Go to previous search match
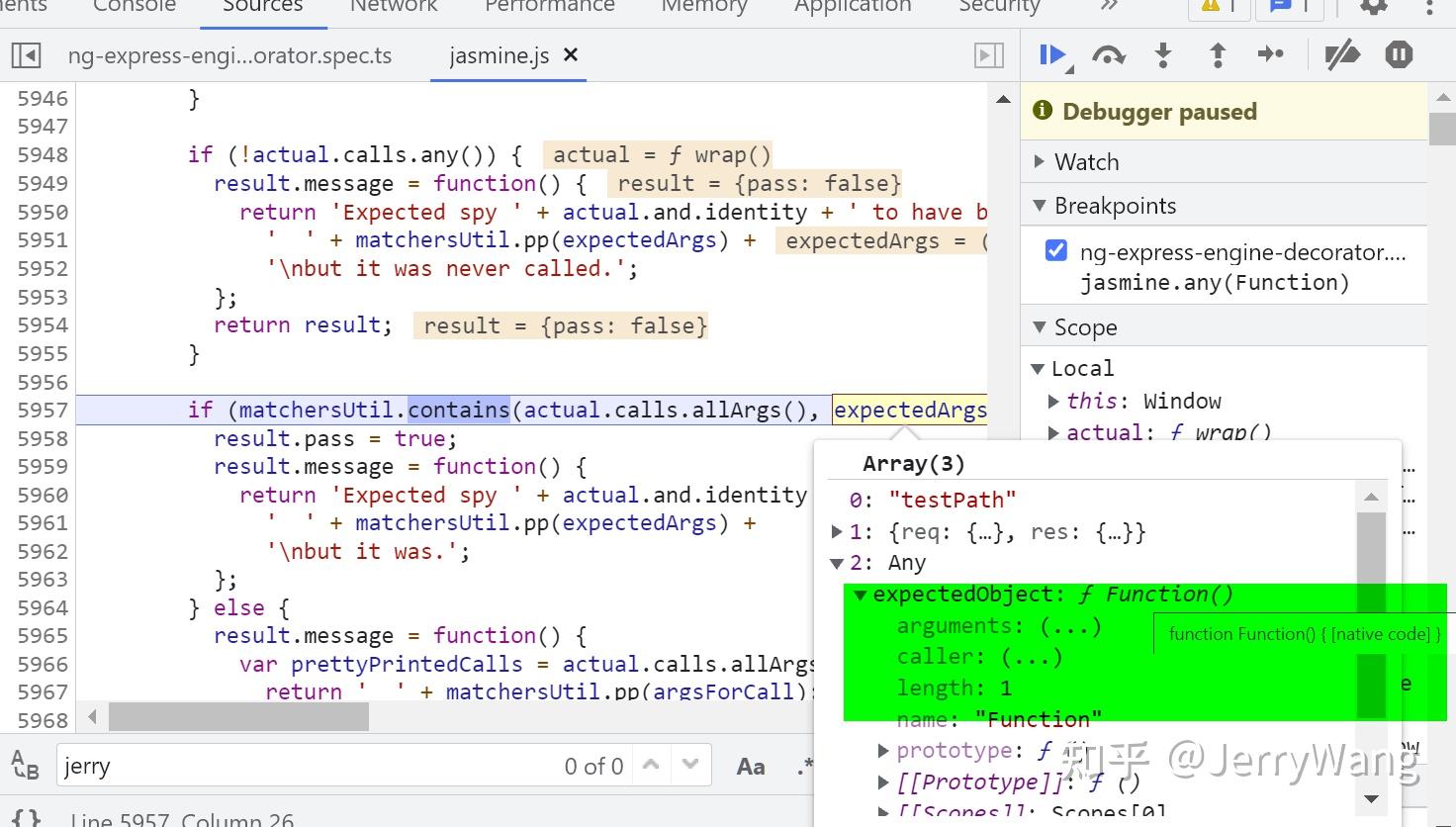Viewport: 1456px width, 827px height. pos(651,765)
